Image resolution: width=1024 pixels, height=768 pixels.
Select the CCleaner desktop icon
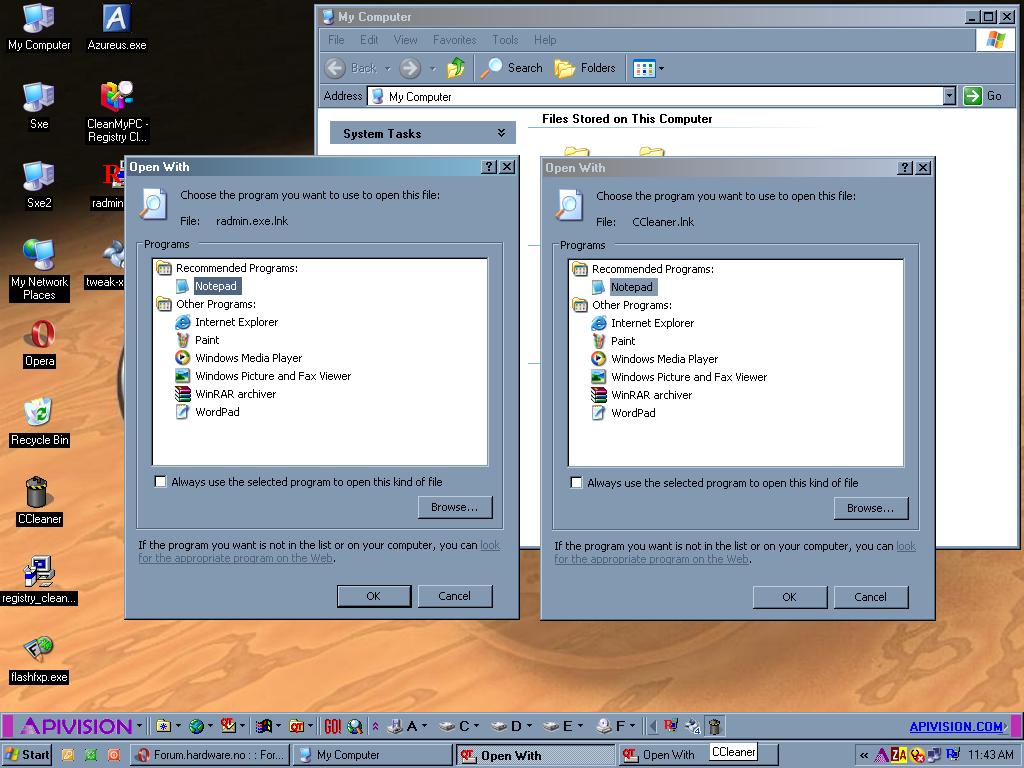tap(39, 502)
